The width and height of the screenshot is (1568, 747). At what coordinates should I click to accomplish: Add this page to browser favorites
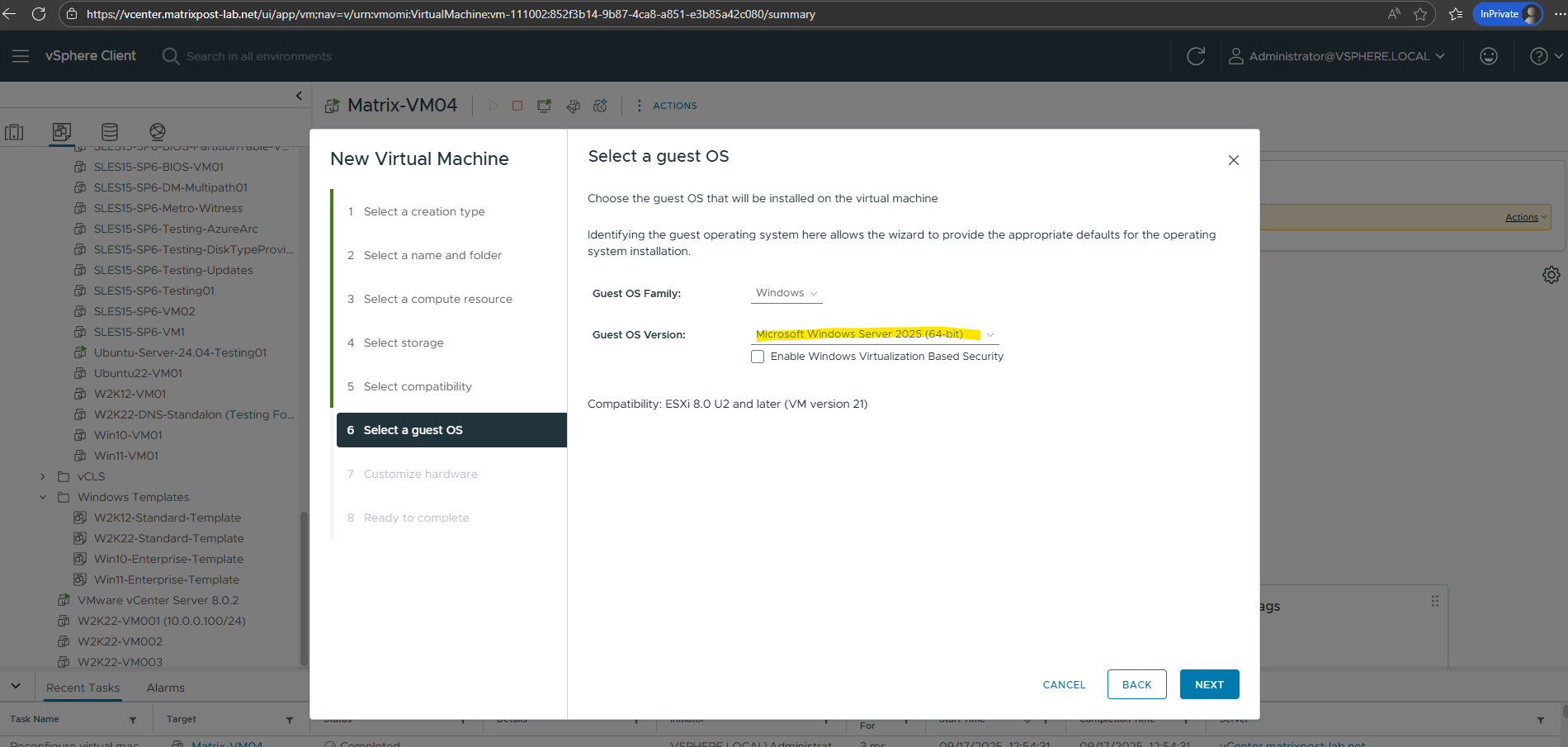click(x=1420, y=14)
